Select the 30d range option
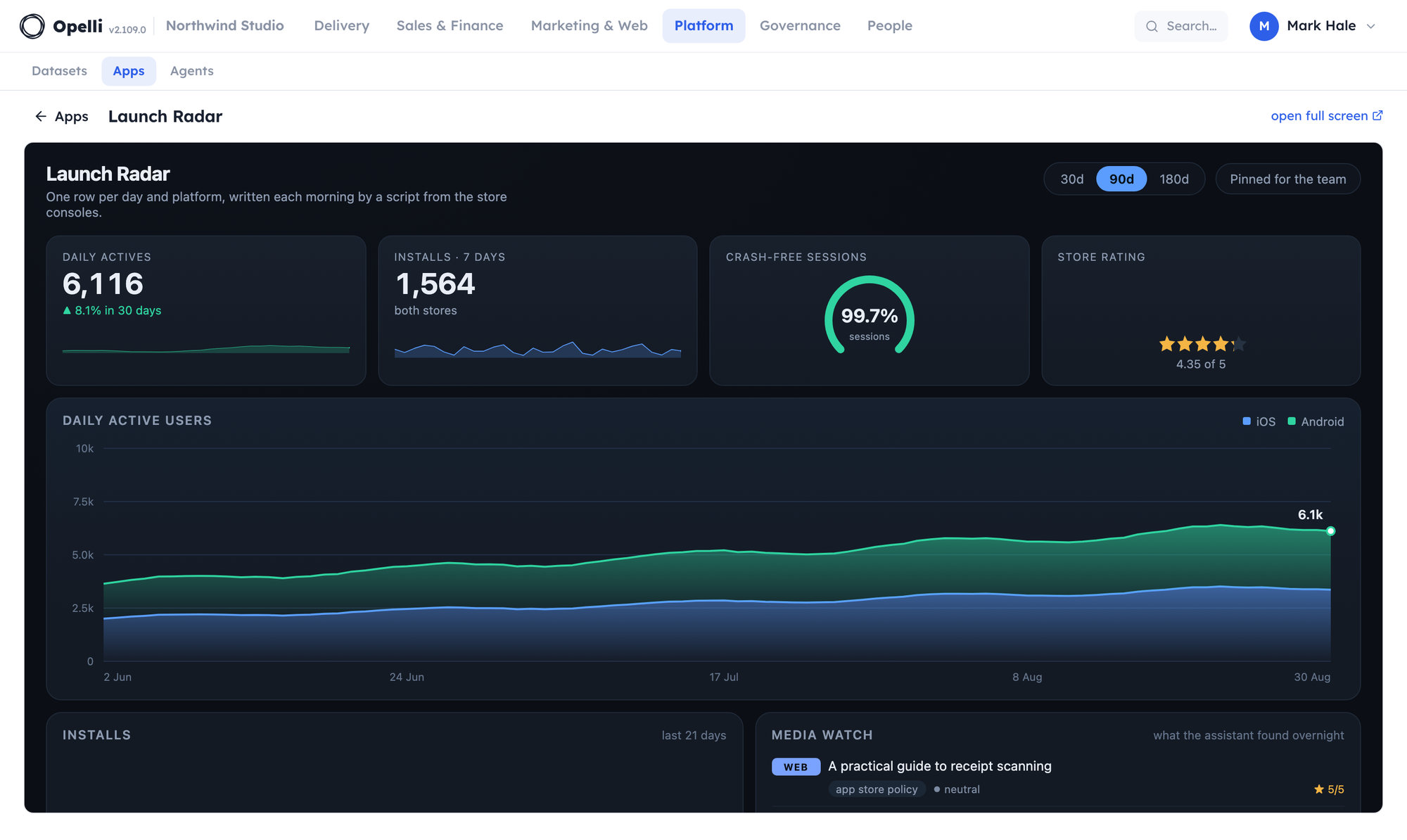 click(1071, 179)
